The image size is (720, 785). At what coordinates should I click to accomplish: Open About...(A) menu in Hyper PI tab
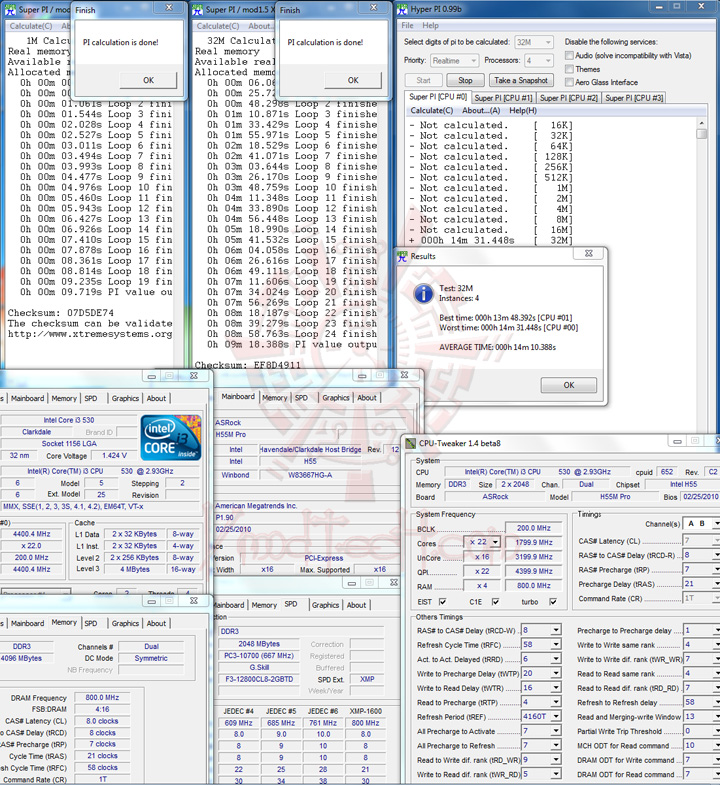(481, 110)
